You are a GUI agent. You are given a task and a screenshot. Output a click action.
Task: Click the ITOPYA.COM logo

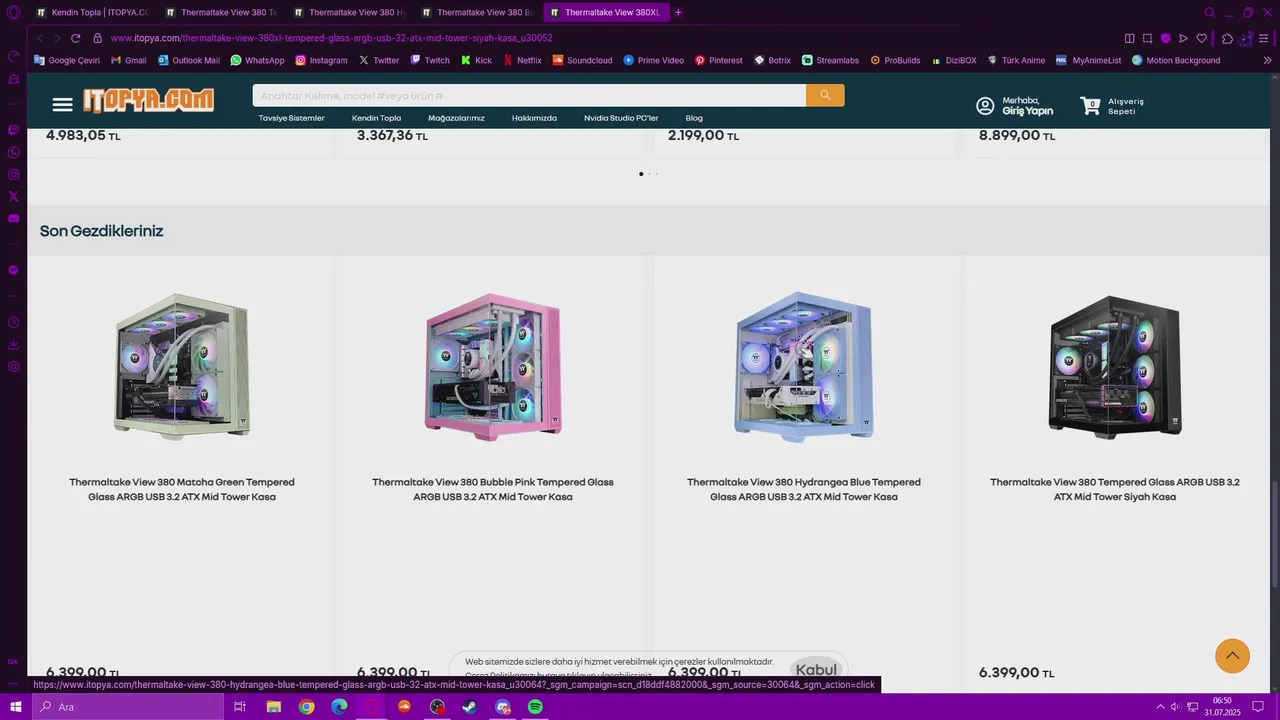pos(148,100)
